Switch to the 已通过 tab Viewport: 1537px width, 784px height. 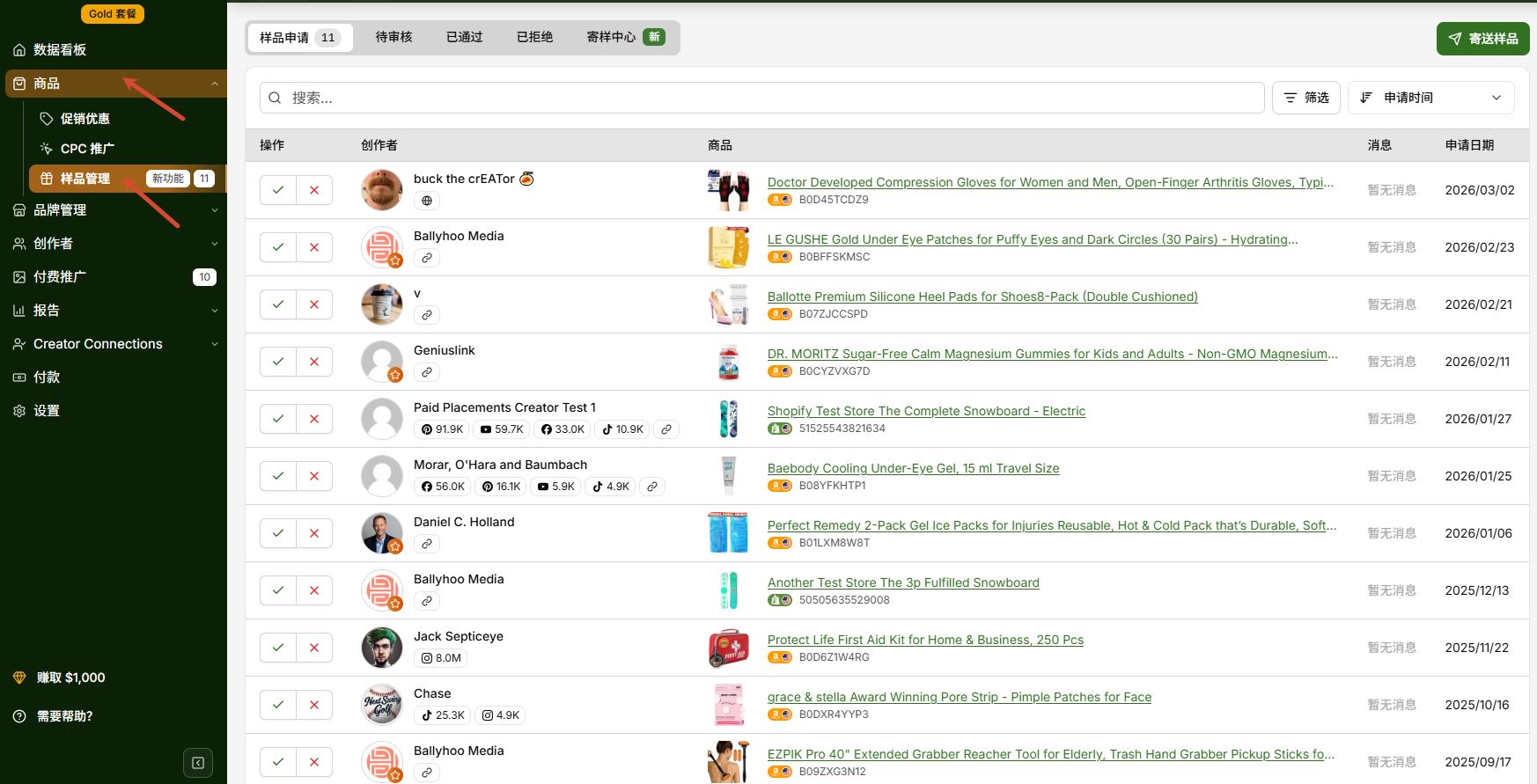tap(464, 37)
